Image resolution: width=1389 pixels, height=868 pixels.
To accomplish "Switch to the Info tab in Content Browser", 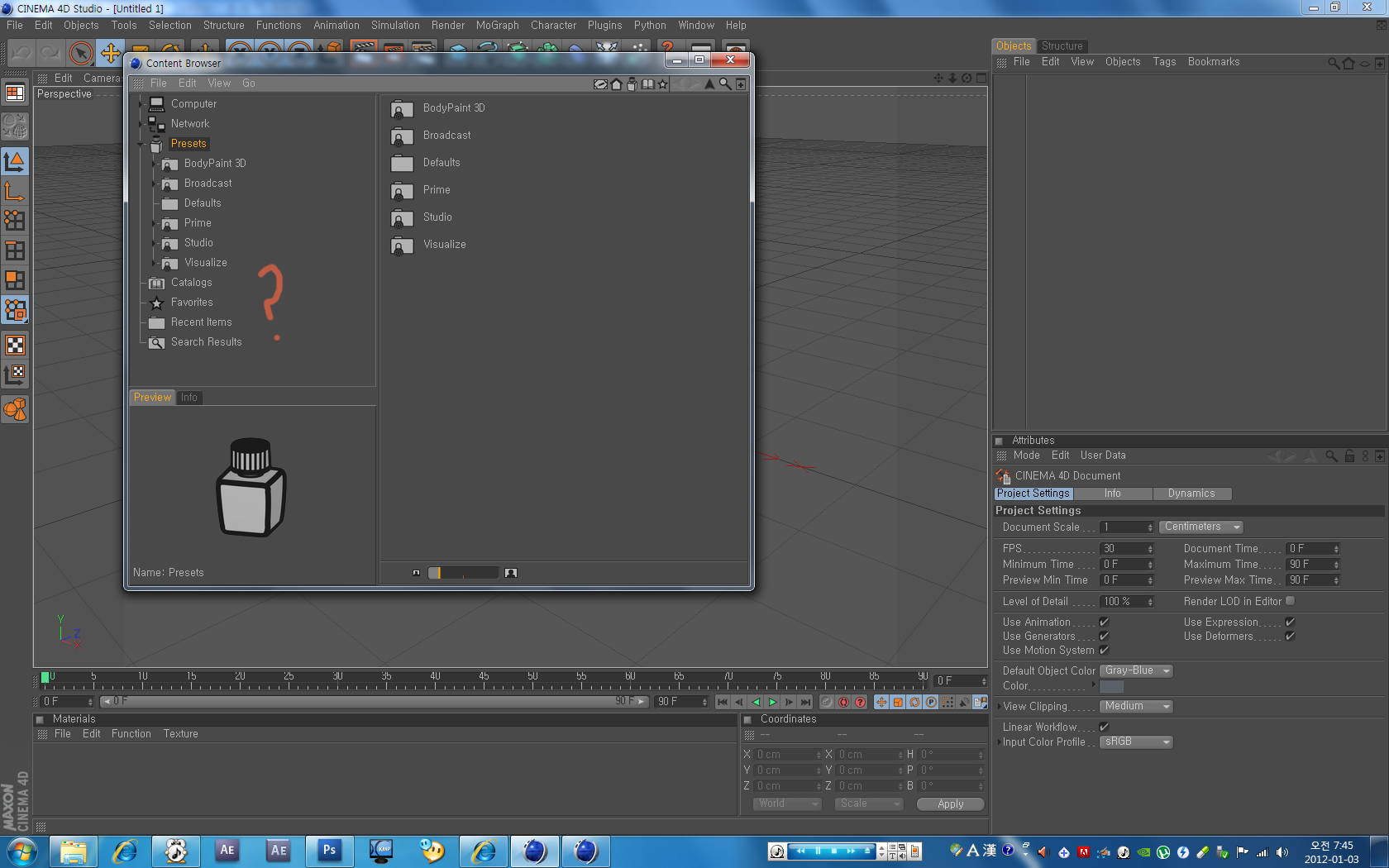I will coord(189,398).
